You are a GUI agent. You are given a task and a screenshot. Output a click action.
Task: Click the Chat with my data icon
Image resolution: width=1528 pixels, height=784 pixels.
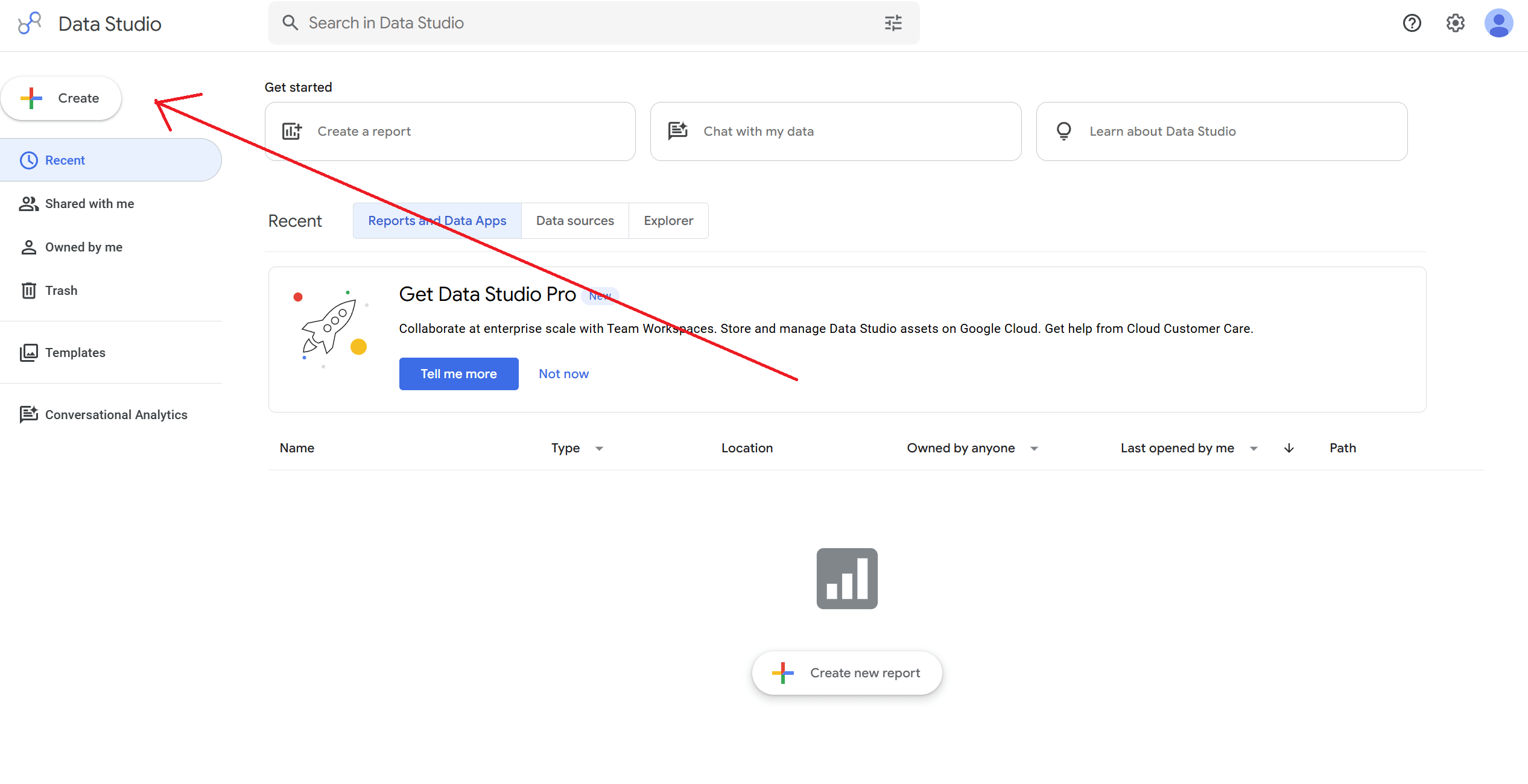click(678, 131)
